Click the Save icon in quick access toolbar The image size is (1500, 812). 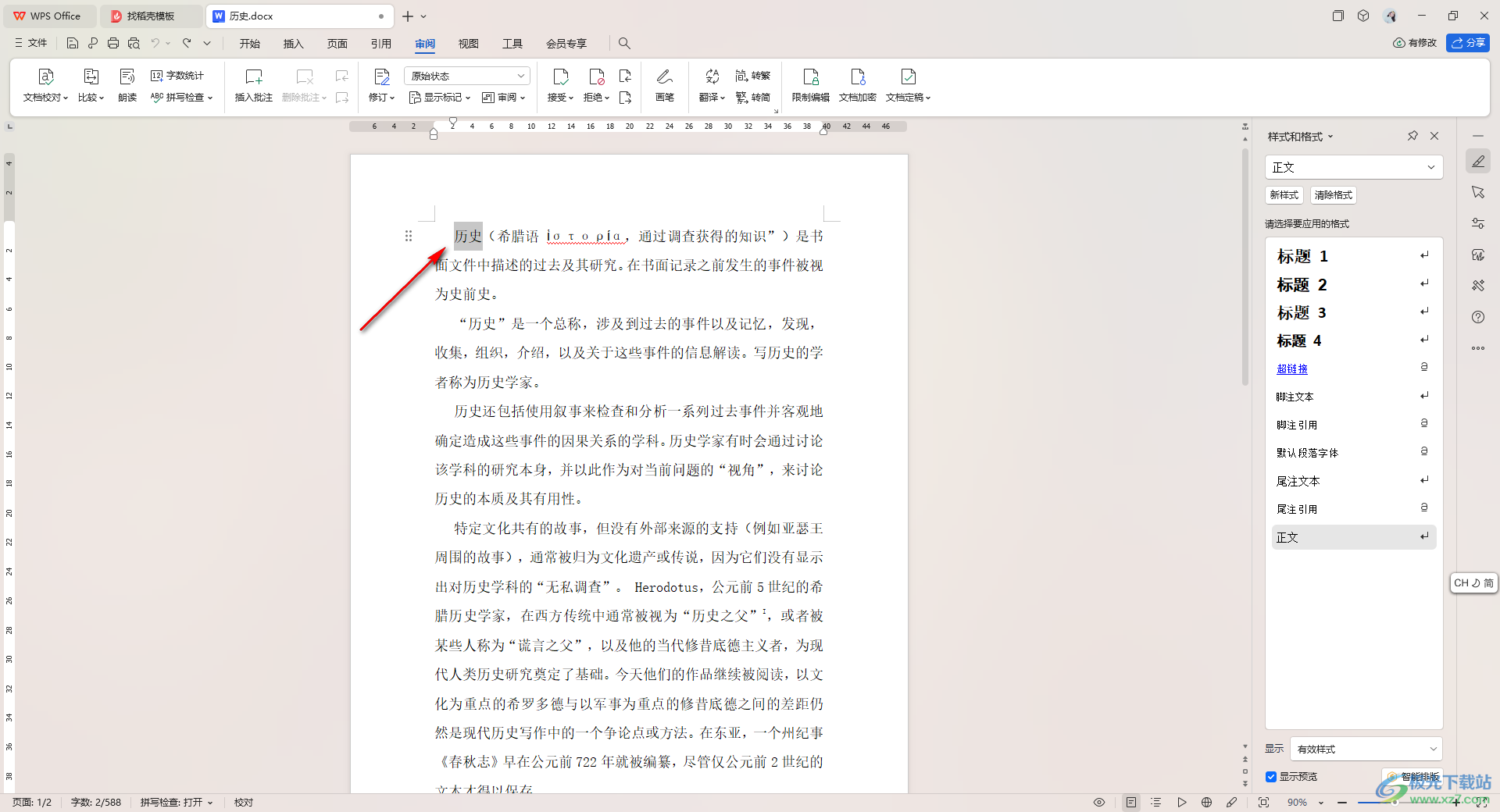(72, 43)
